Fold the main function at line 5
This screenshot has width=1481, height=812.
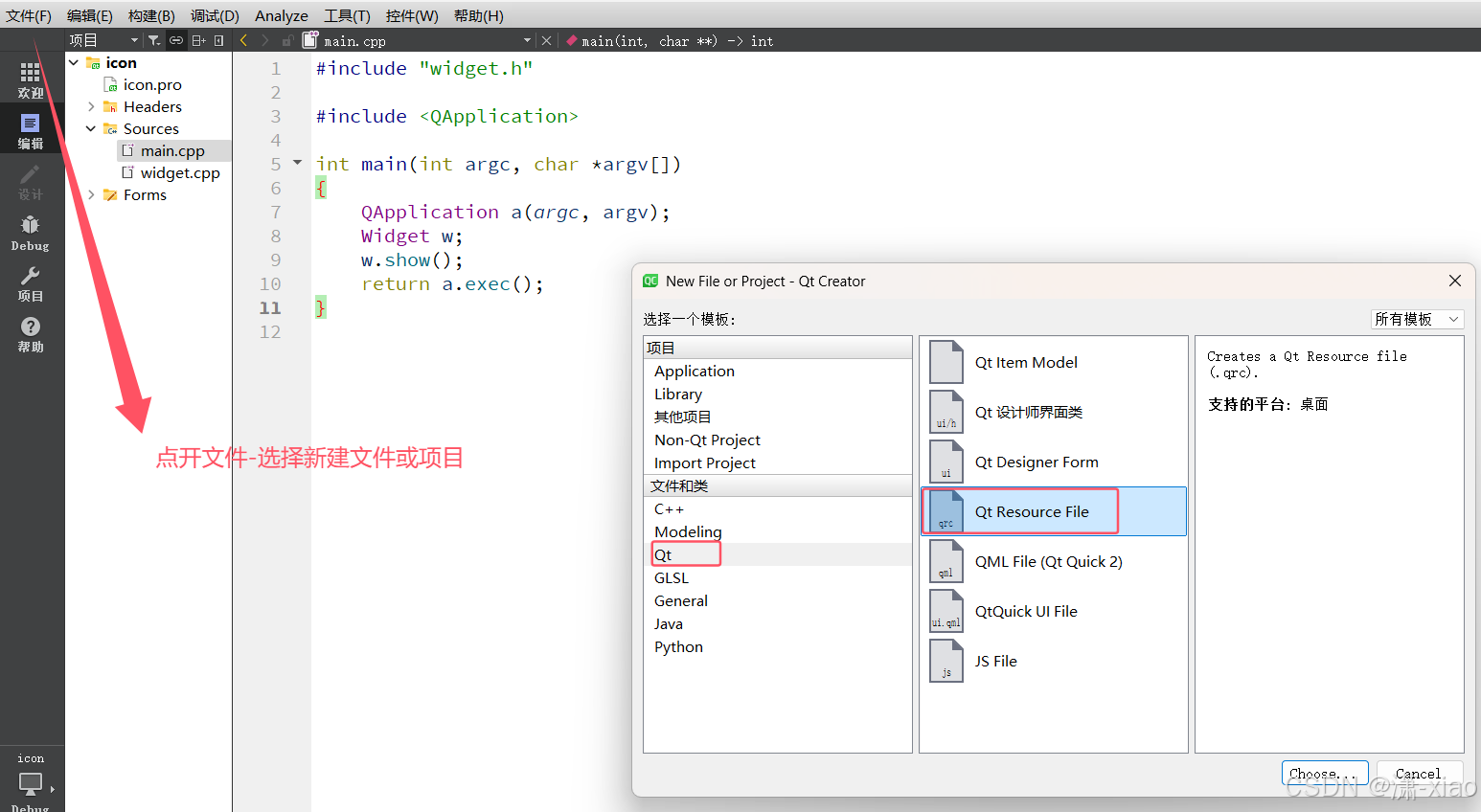click(x=297, y=163)
